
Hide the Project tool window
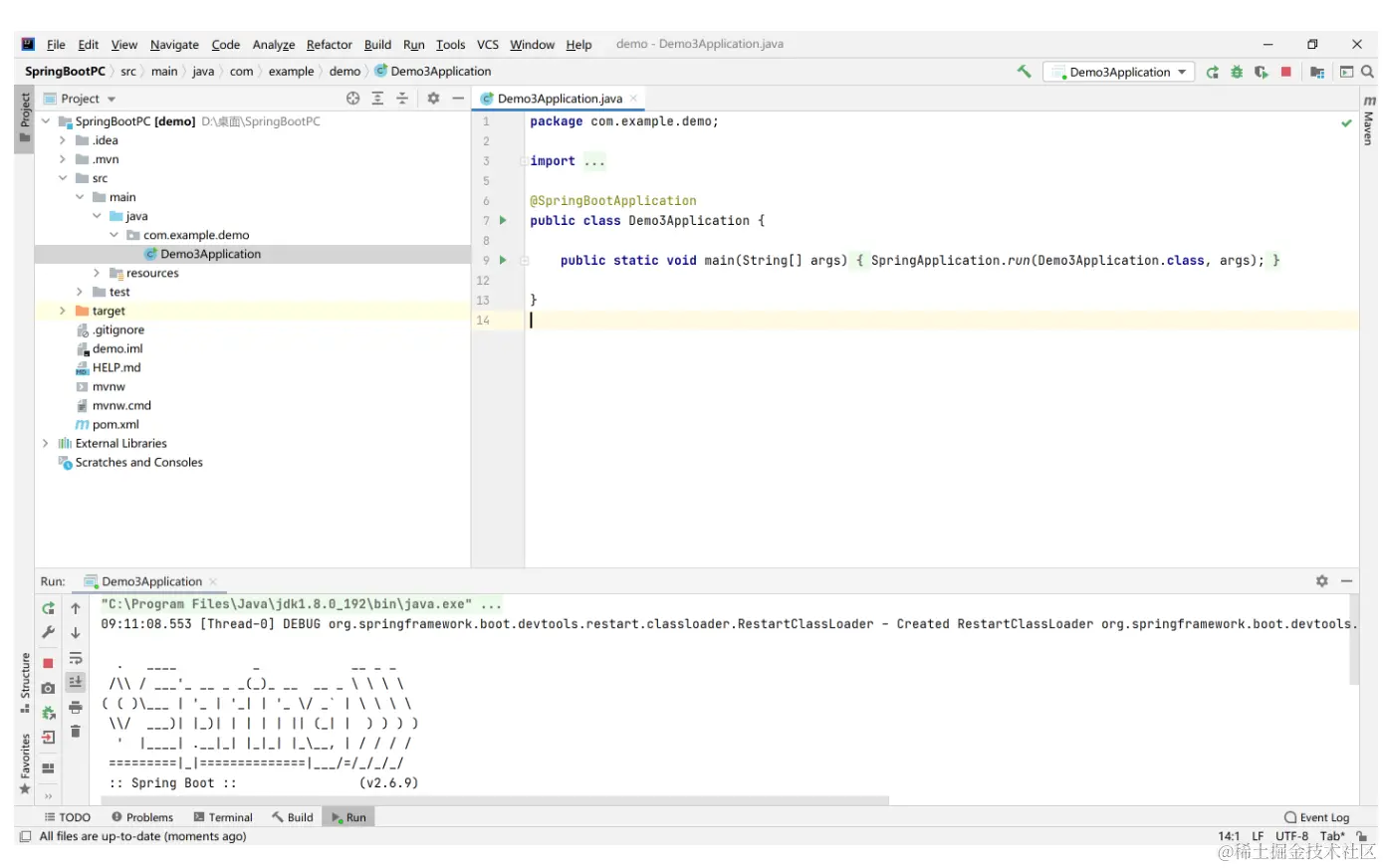(x=458, y=99)
